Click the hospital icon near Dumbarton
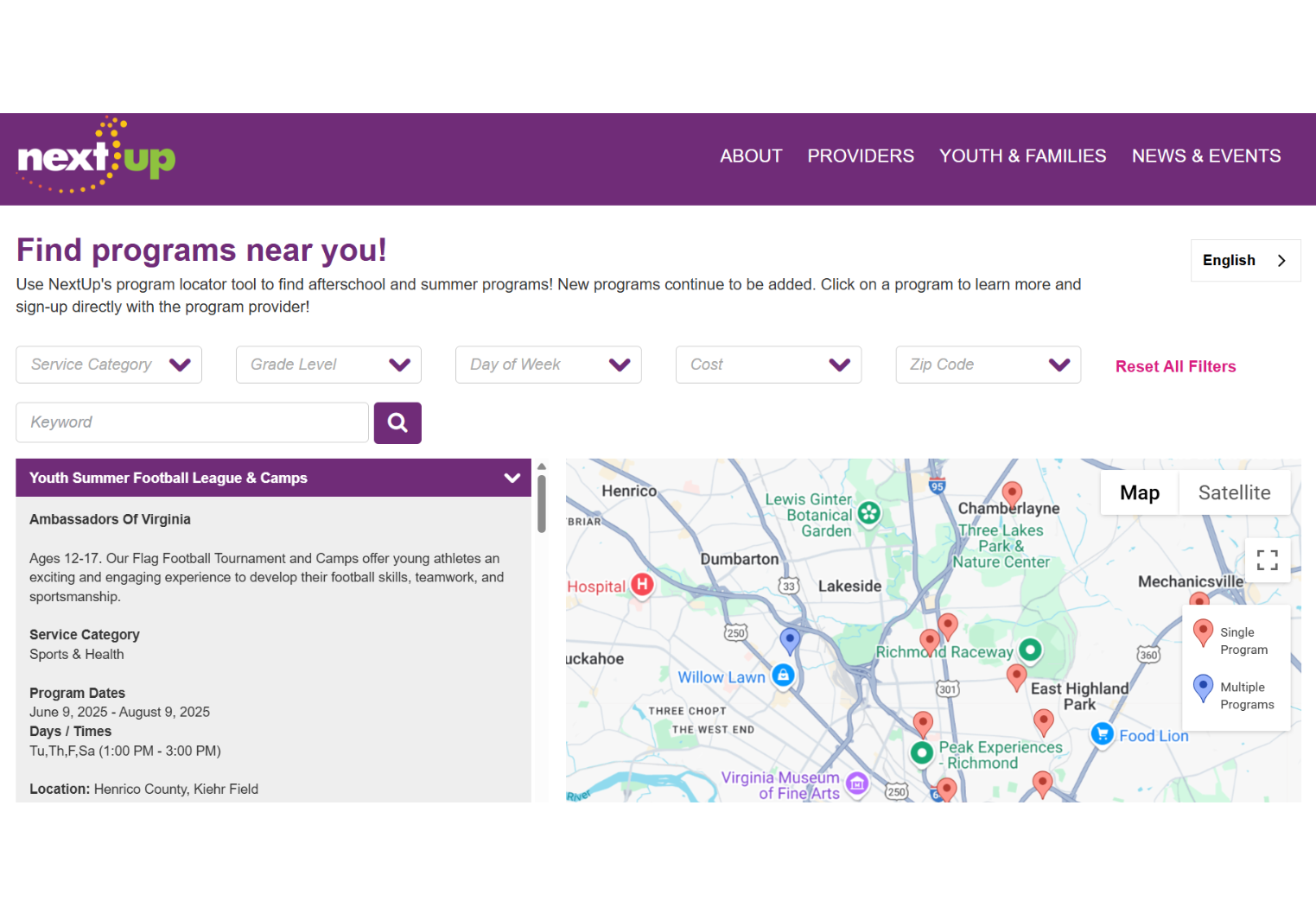 641,586
